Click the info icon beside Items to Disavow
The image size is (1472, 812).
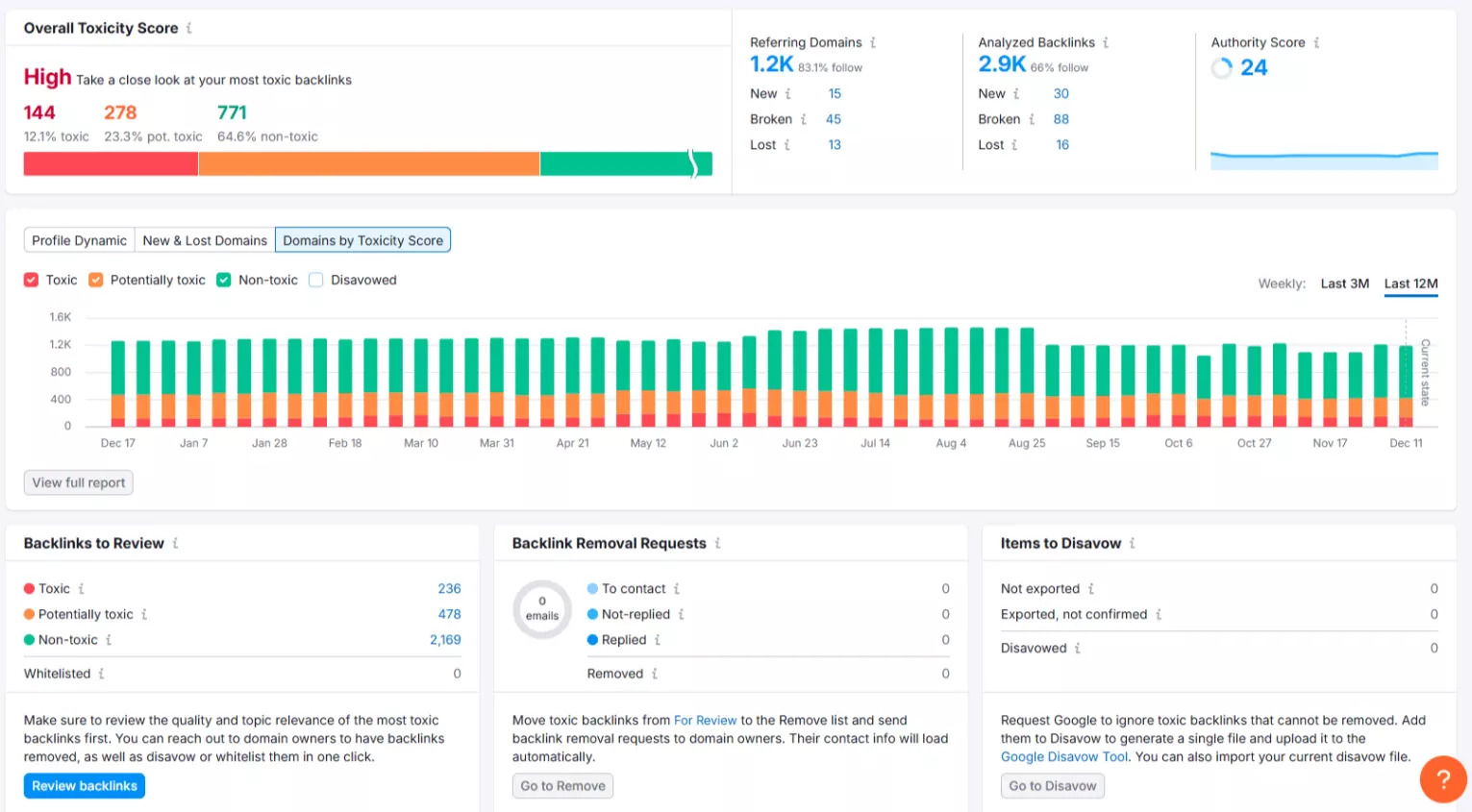(1135, 543)
